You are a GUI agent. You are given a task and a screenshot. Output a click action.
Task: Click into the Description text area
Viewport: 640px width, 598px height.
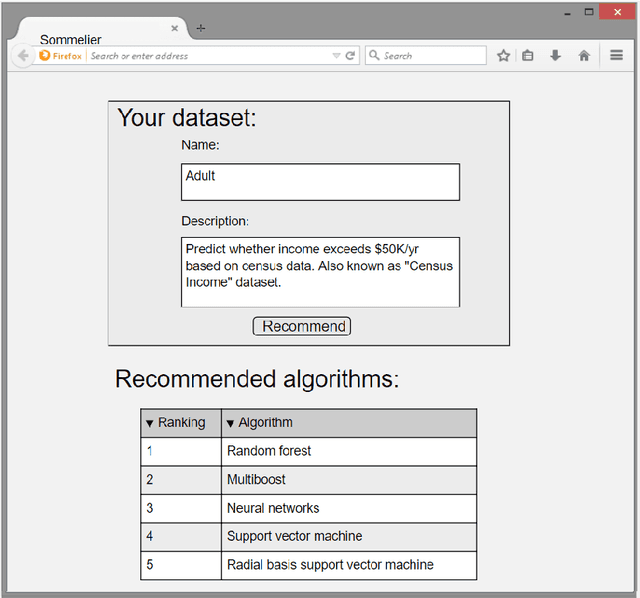coord(320,272)
